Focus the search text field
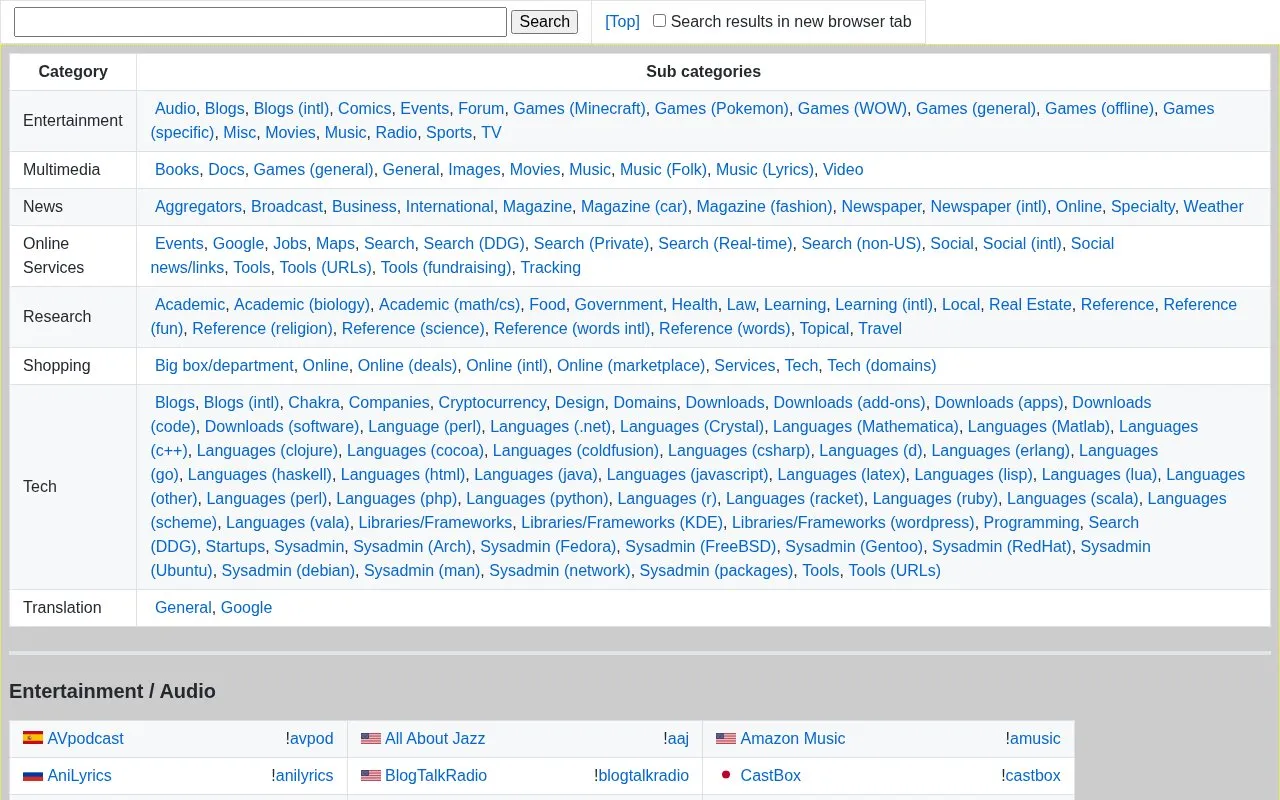 click(x=260, y=22)
